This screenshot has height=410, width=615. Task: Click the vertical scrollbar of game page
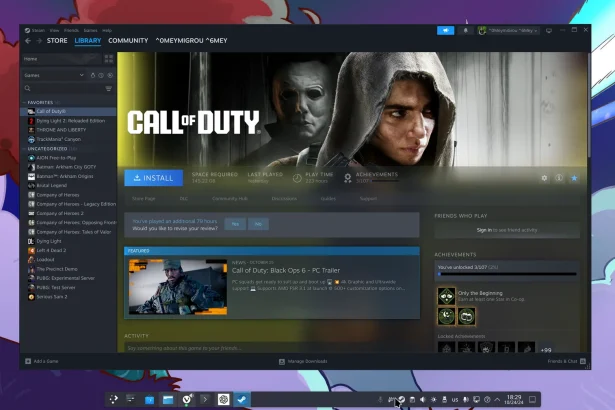pos(588,106)
